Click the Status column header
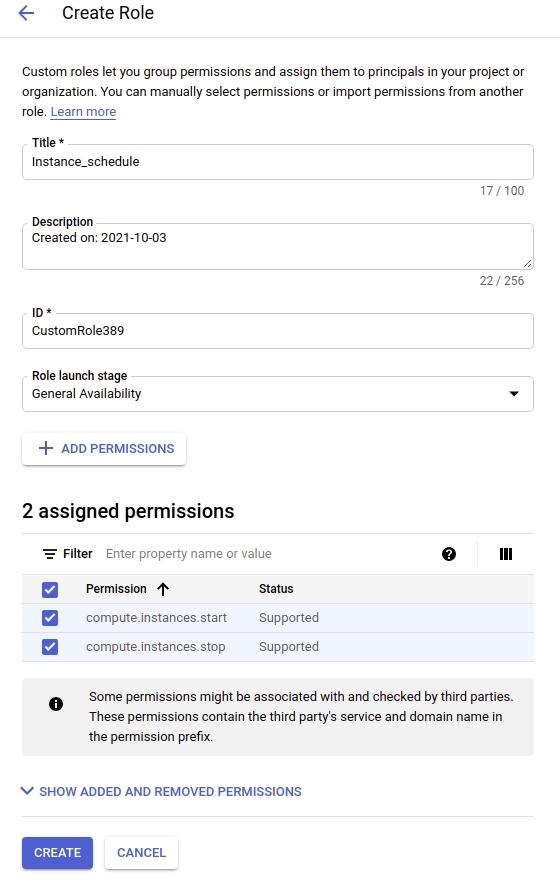This screenshot has height=885, width=560. coord(276,589)
